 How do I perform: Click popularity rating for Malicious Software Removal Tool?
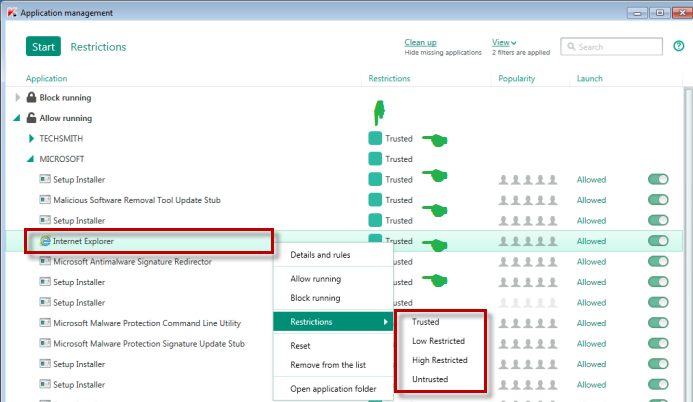tap(528, 200)
